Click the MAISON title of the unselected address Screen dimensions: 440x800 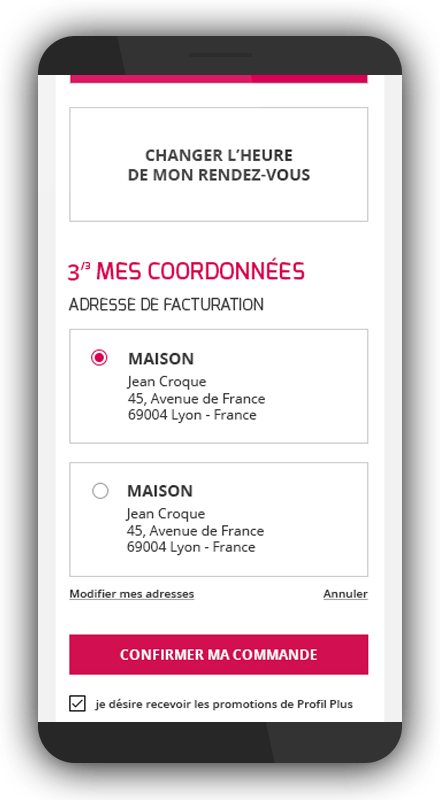[x=160, y=491]
